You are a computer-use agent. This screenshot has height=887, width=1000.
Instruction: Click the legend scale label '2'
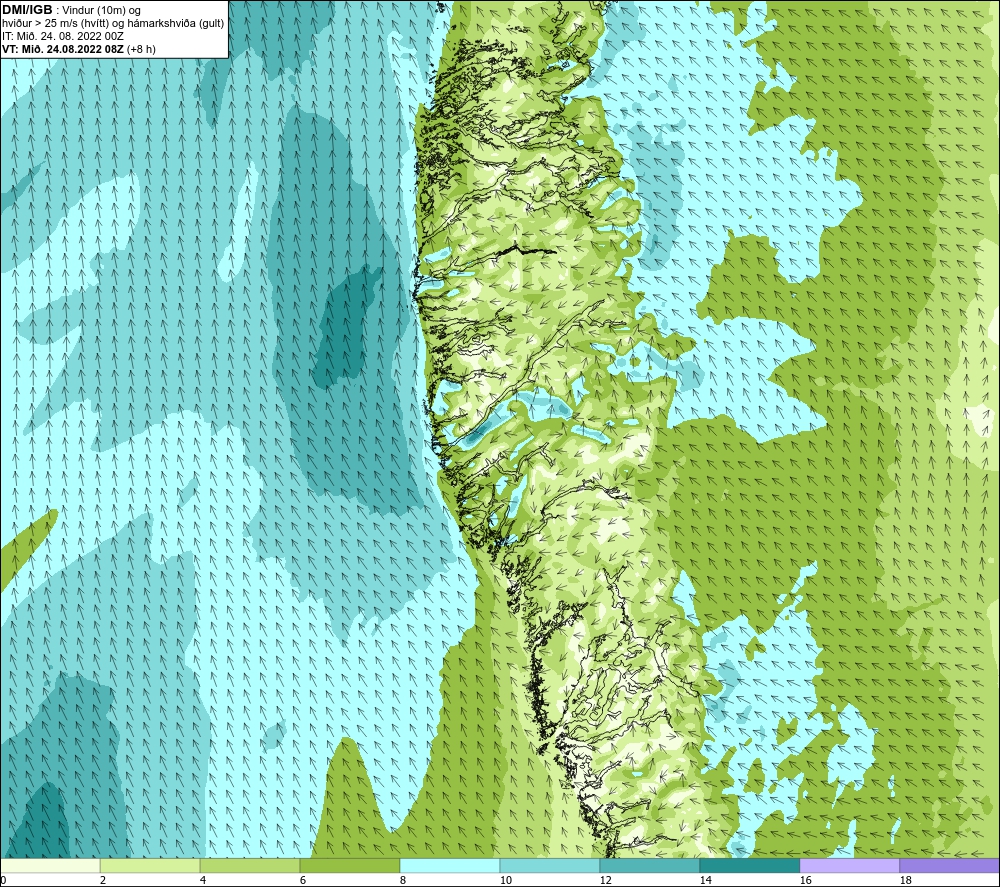pyautogui.click(x=103, y=880)
